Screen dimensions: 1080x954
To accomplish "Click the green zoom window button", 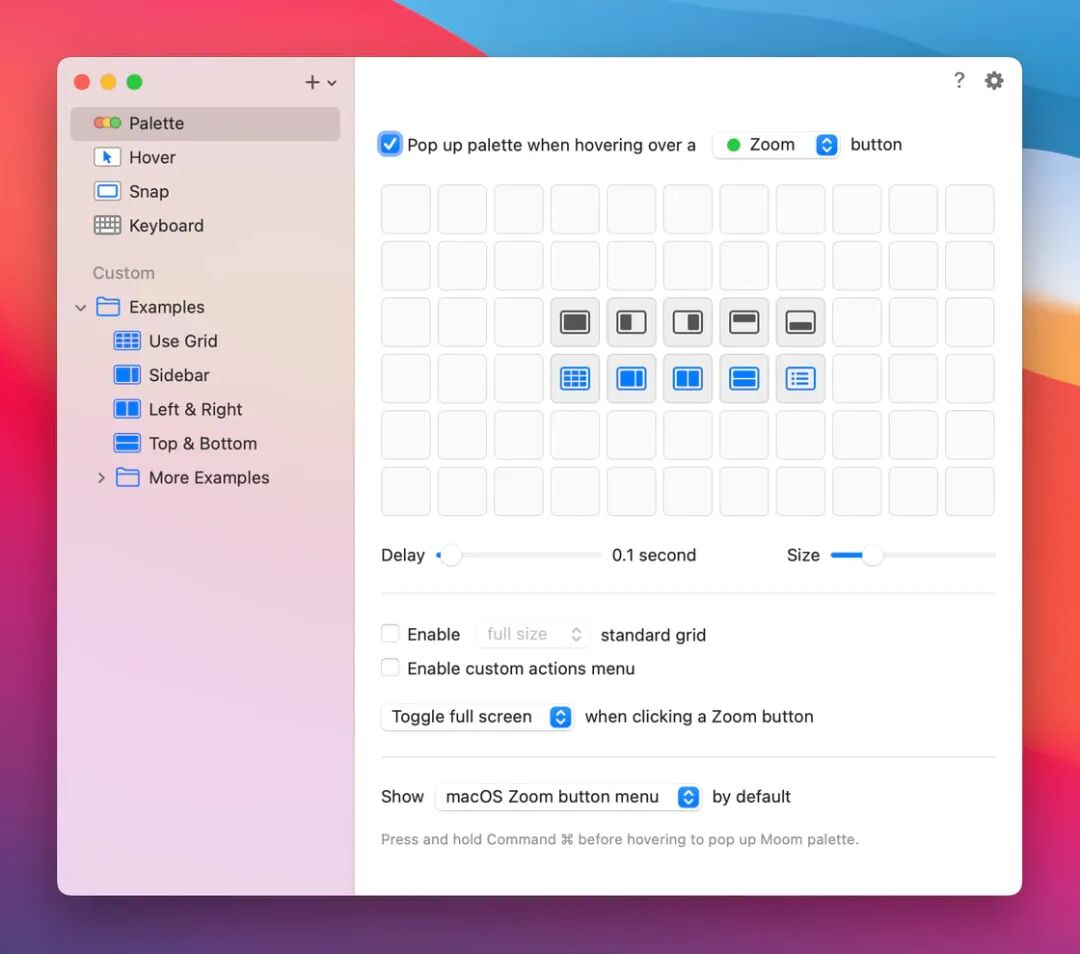I will tap(134, 82).
